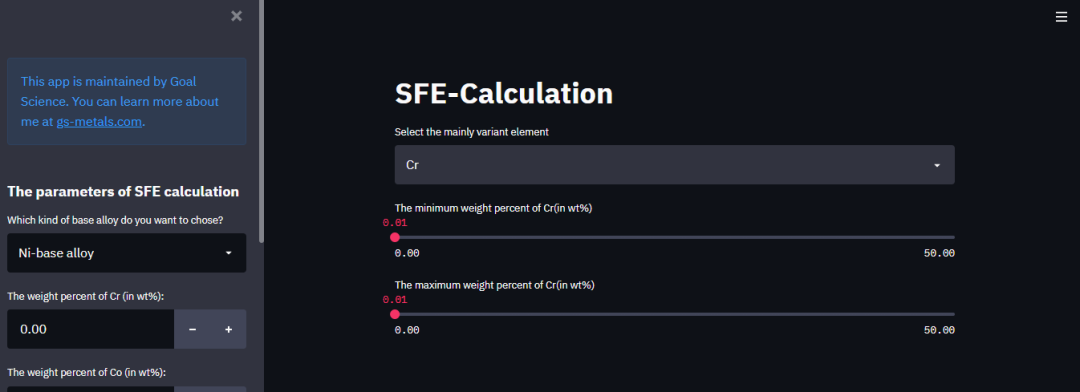This screenshot has width=1080, height=392.
Task: Click the parameters of SFE calculation heading
Action: [x=123, y=192]
